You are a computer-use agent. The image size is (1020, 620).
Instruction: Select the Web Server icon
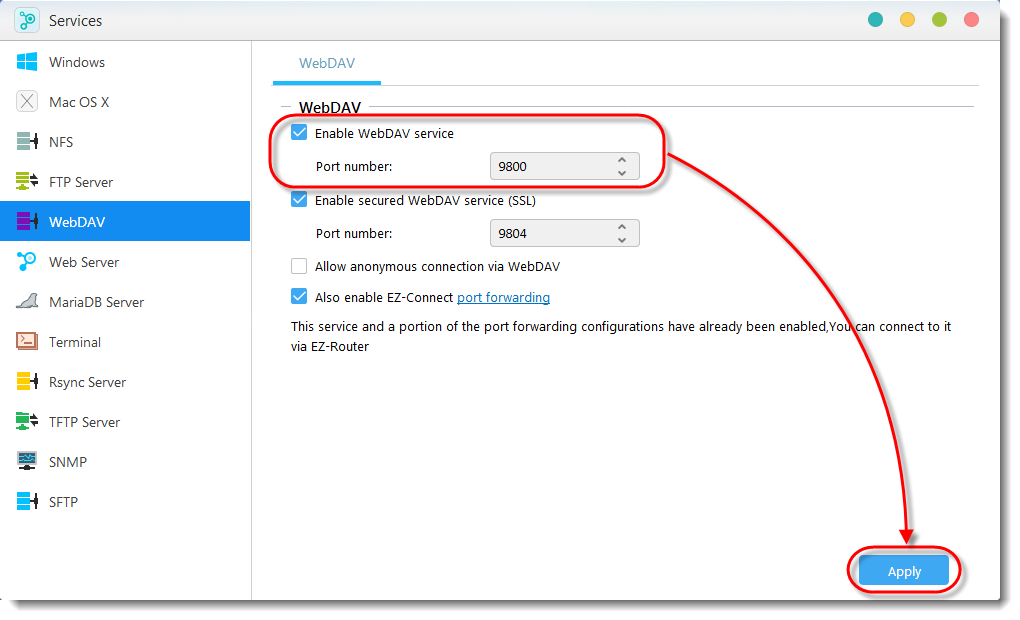coord(30,261)
